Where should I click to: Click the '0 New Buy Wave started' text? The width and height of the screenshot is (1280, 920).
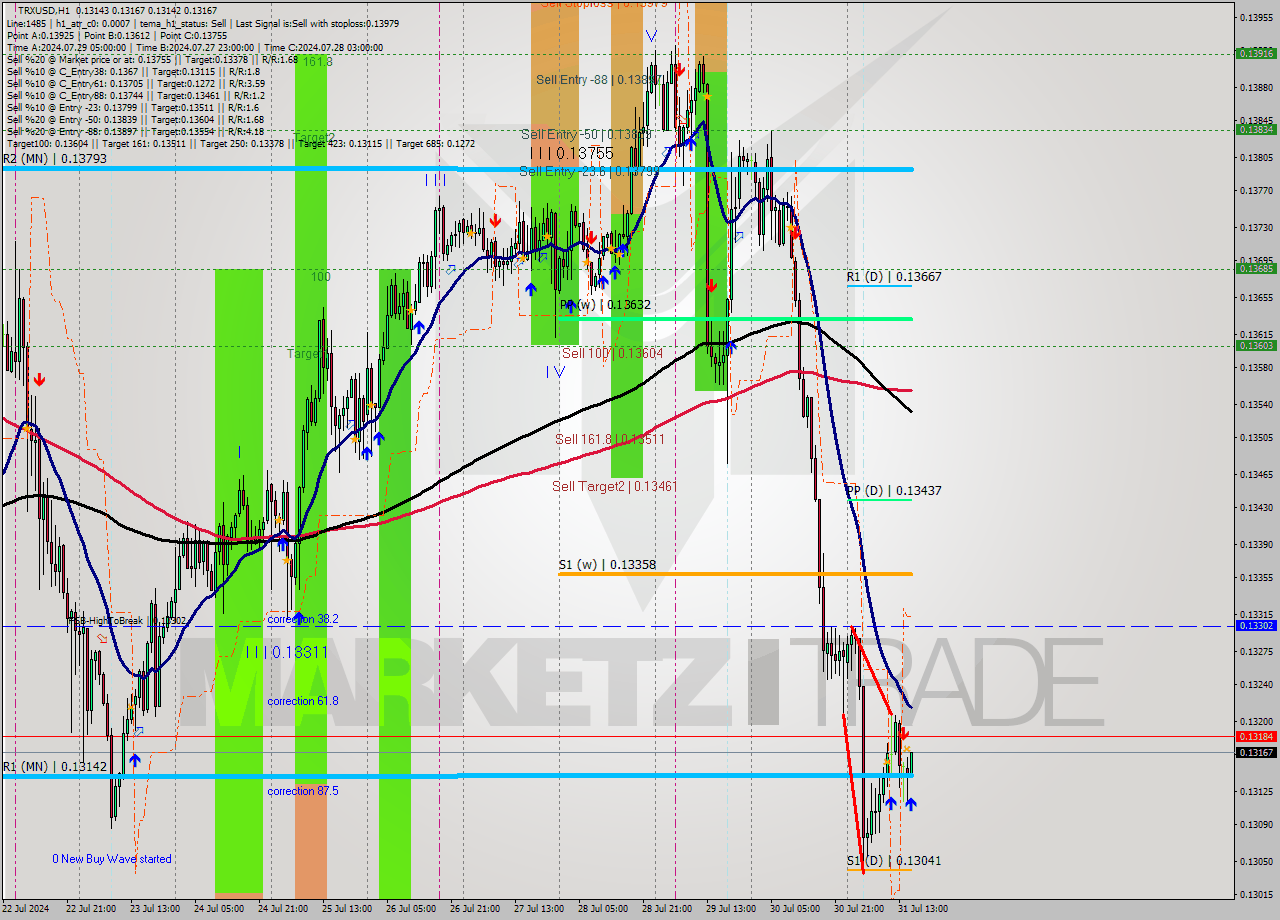point(112,859)
